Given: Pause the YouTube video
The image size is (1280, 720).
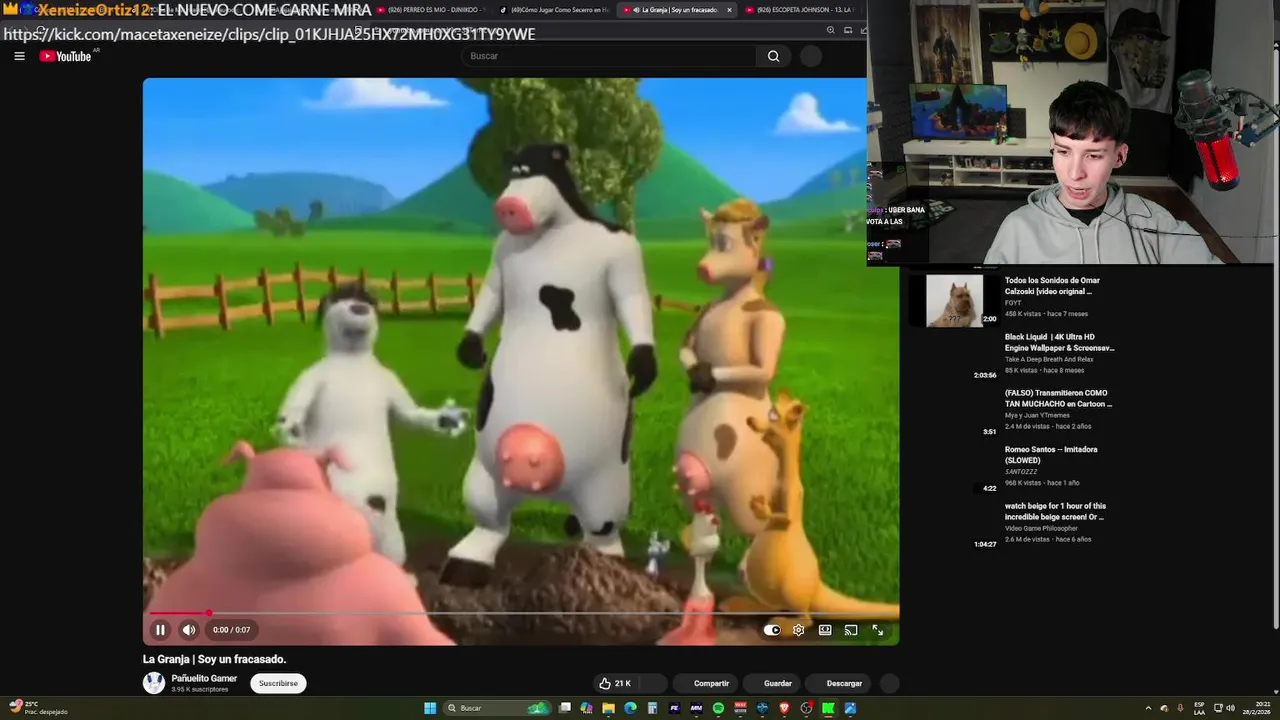Looking at the screenshot, I should pos(160,630).
